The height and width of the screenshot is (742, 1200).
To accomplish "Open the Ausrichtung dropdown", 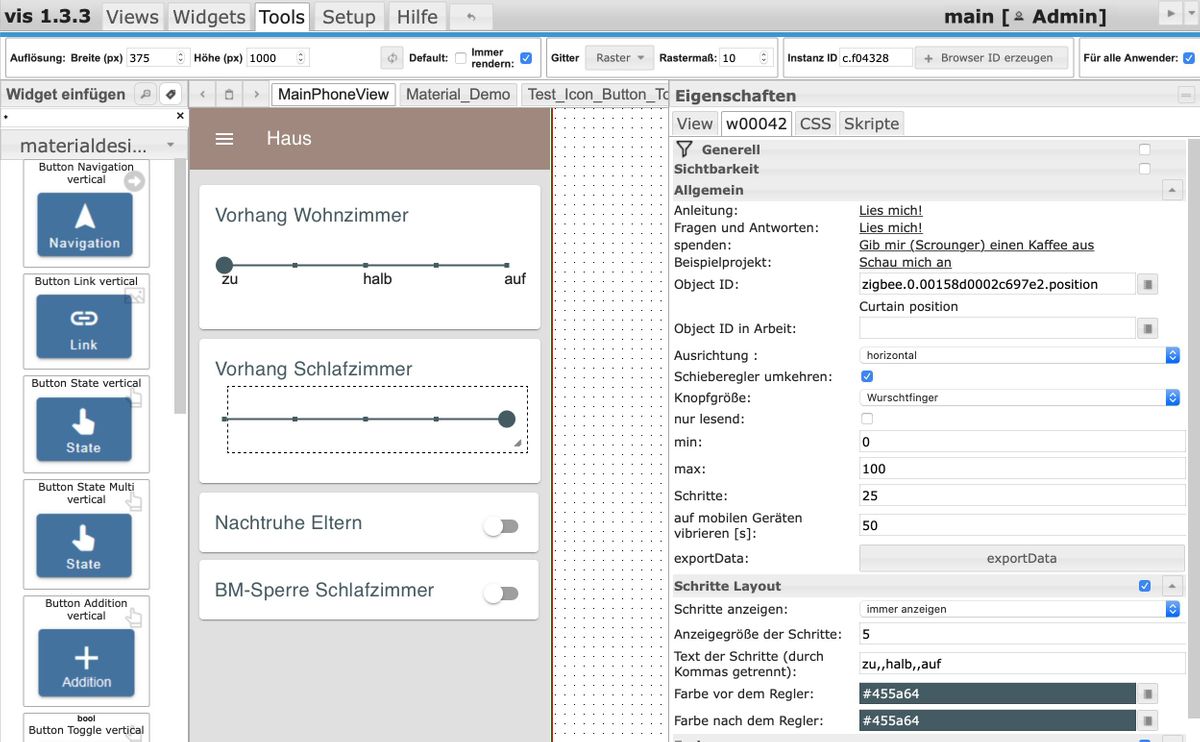I will 1020,355.
